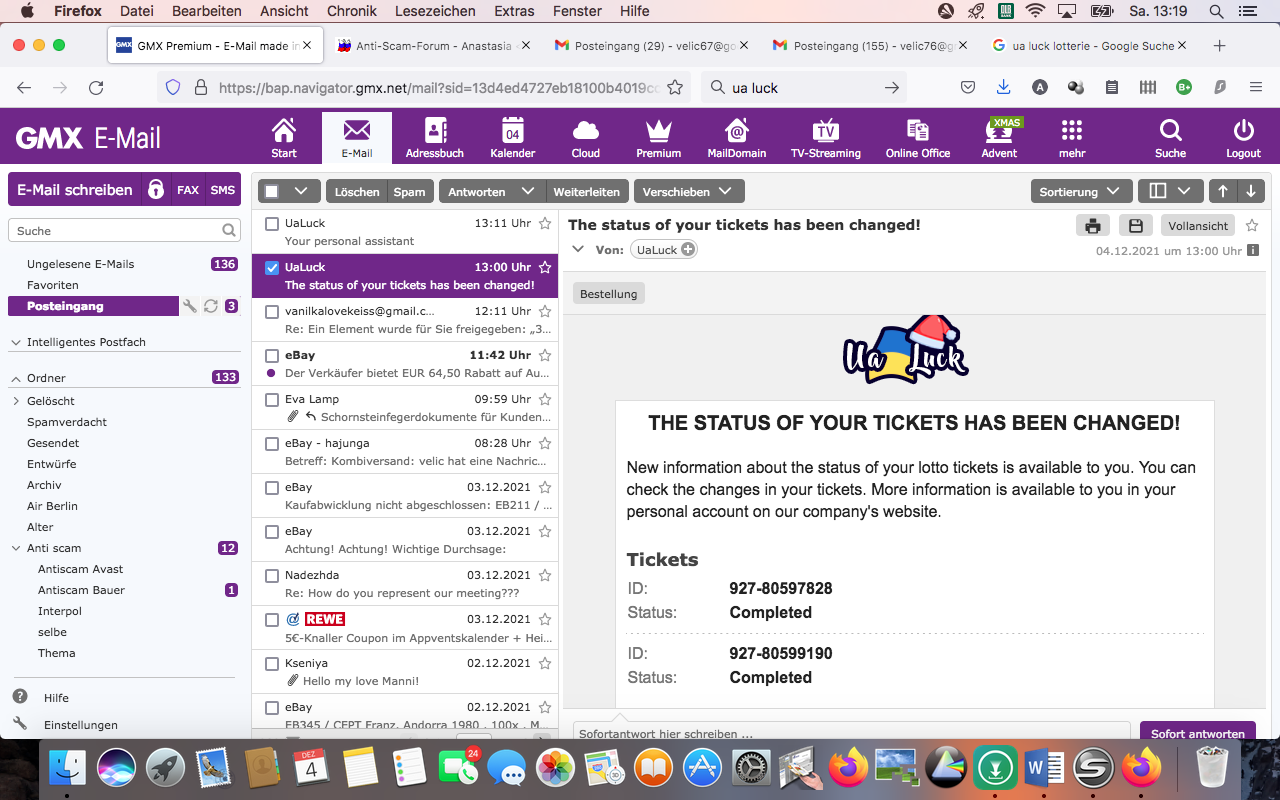Viewport: 1280px width, 800px height.
Task: Reload the page in Firefox
Action: pyautogui.click(x=96, y=87)
